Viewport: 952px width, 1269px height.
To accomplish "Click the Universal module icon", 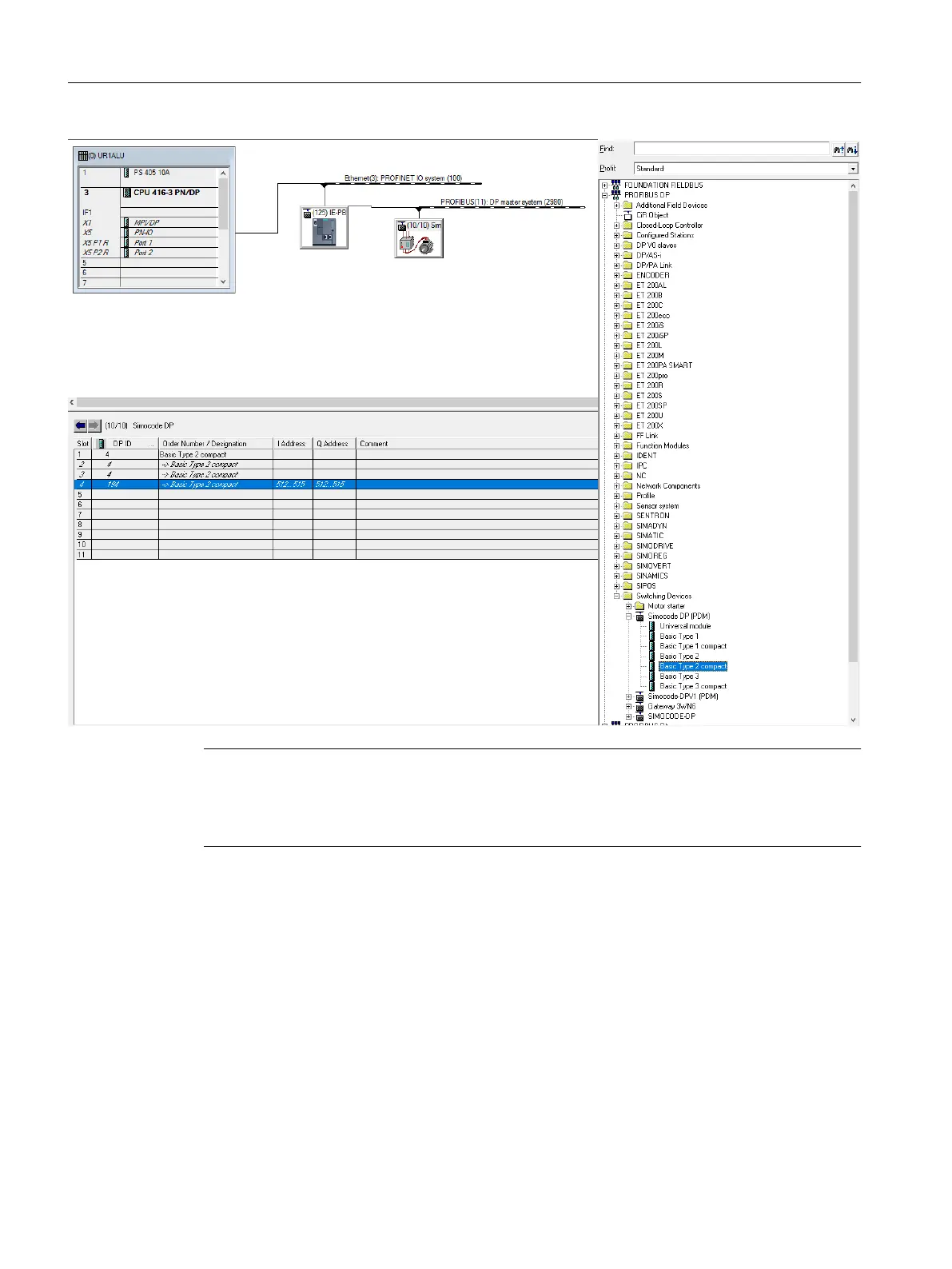I will [652, 626].
